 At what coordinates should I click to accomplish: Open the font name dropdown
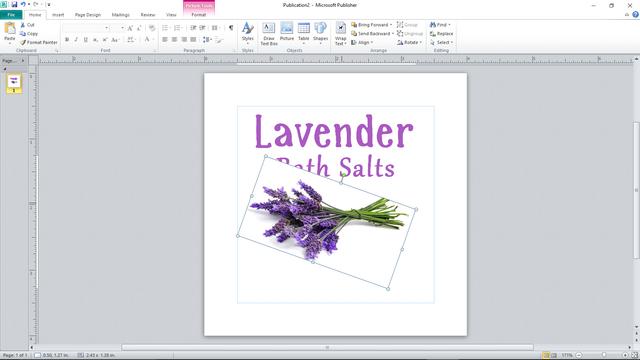(x=107, y=28)
